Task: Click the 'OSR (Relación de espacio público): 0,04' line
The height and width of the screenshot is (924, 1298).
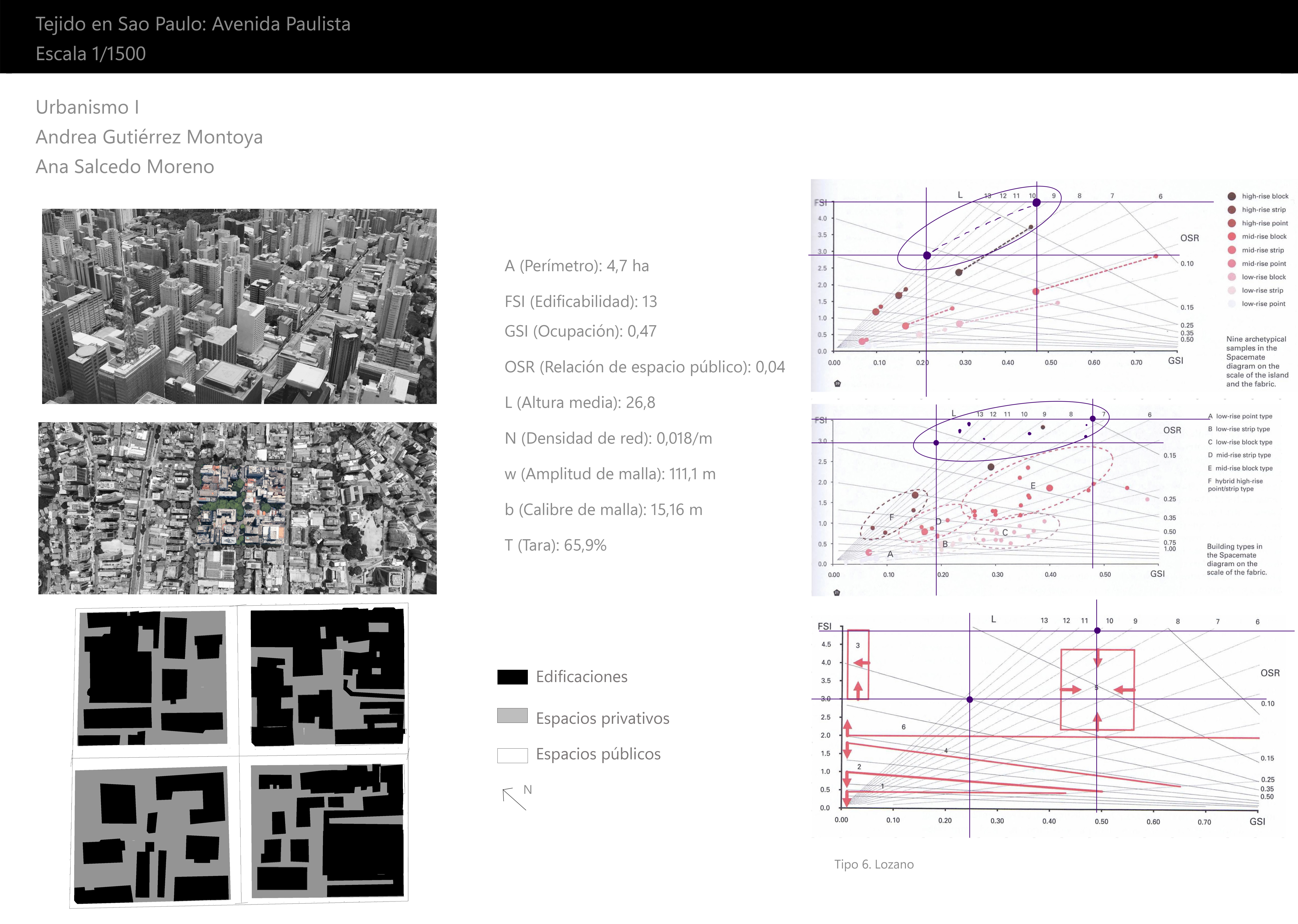Action: 644,367
